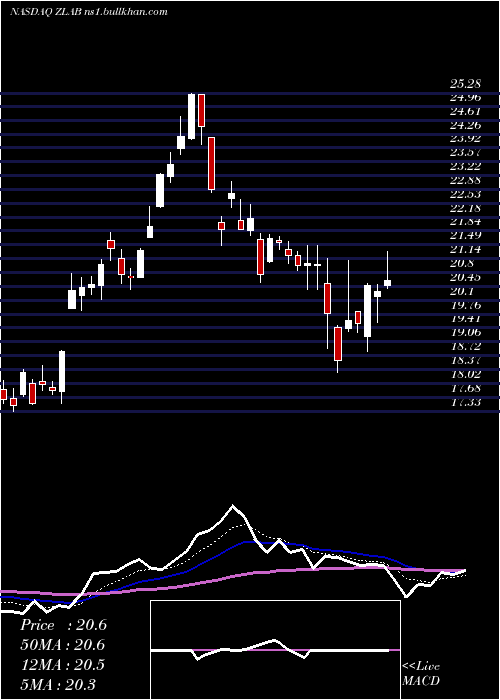Select the 17.68 price axis label

click(x=464, y=388)
